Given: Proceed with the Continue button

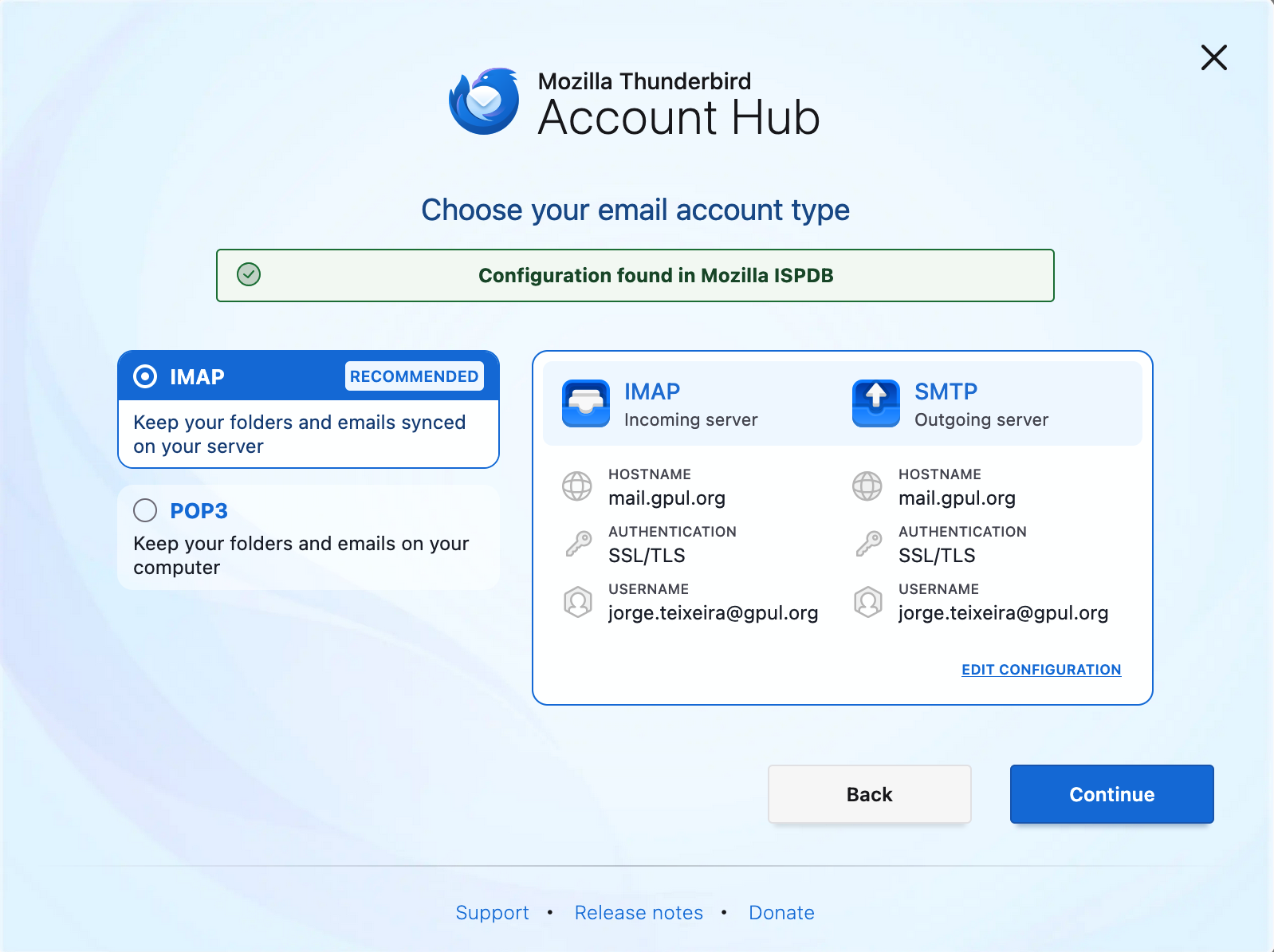Looking at the screenshot, I should tap(1112, 794).
